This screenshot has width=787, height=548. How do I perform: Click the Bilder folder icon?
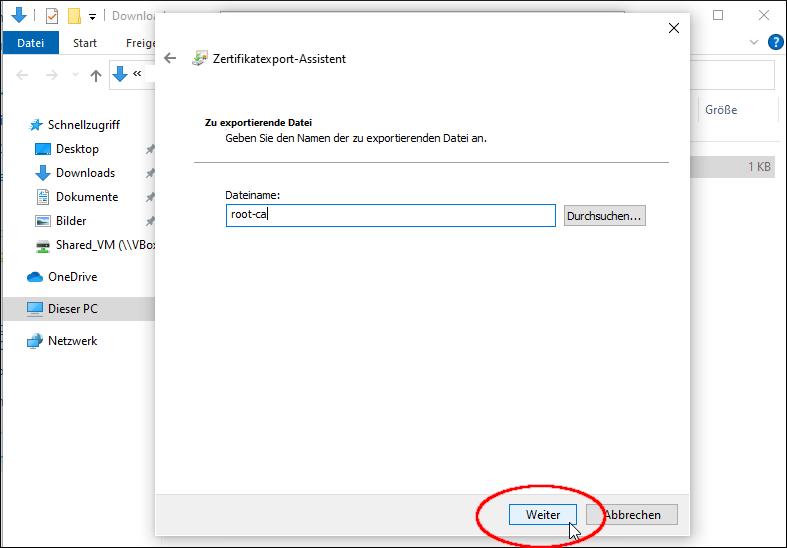[43, 221]
